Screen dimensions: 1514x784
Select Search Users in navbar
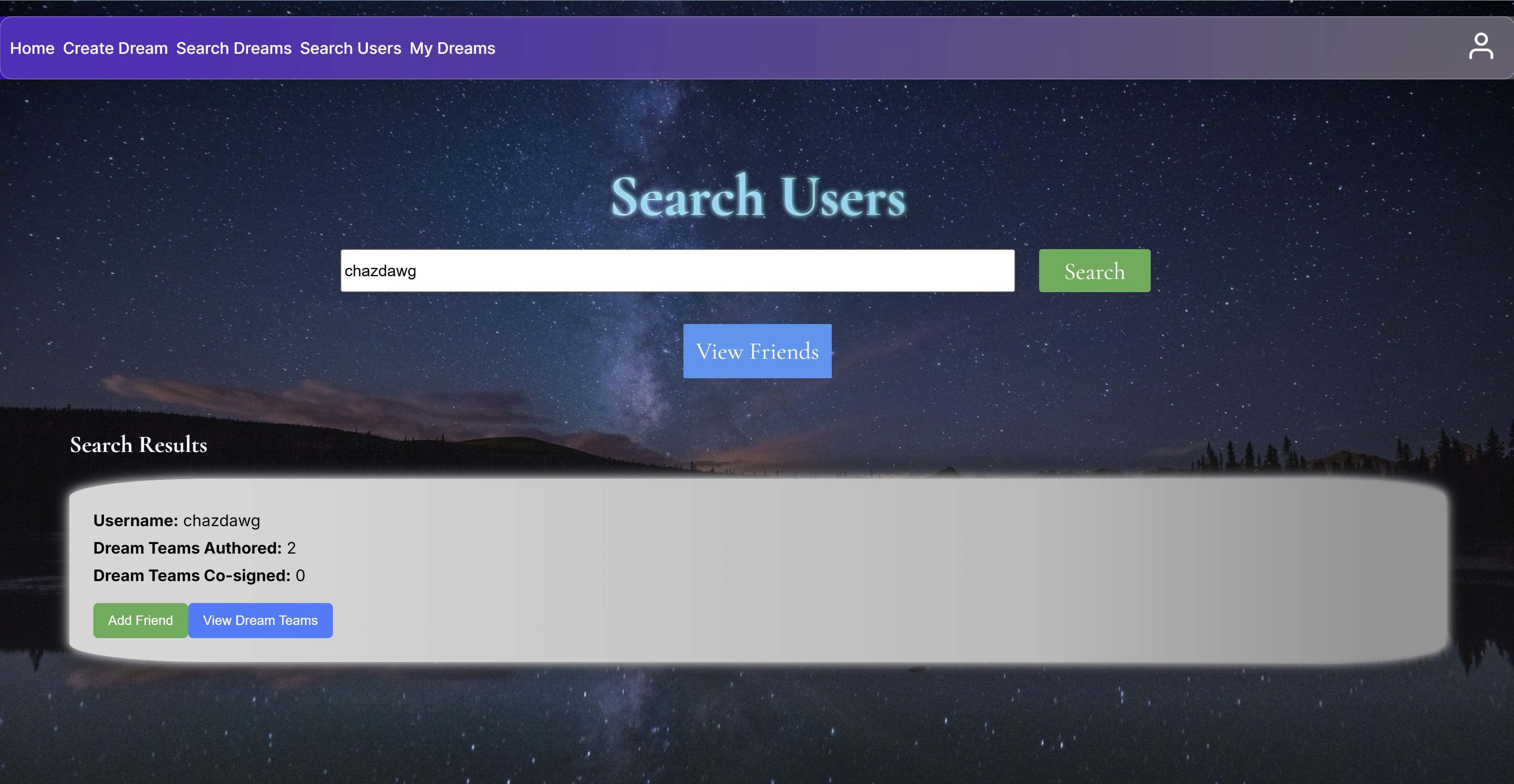[350, 48]
